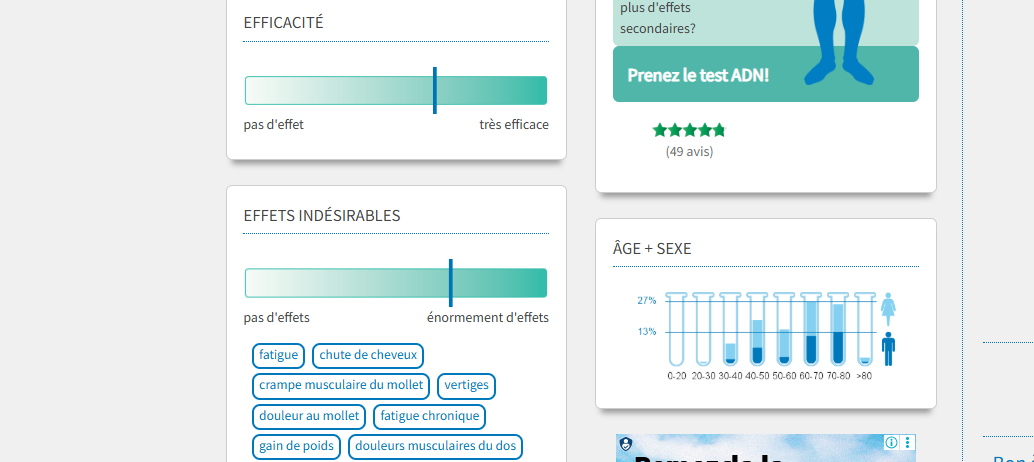Click the ad shield badge icon
The width and height of the screenshot is (1034, 462).
click(x=626, y=444)
